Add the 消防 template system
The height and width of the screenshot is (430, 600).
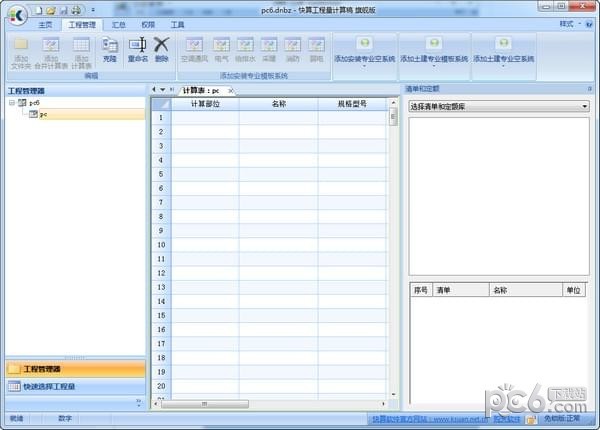(x=293, y=50)
